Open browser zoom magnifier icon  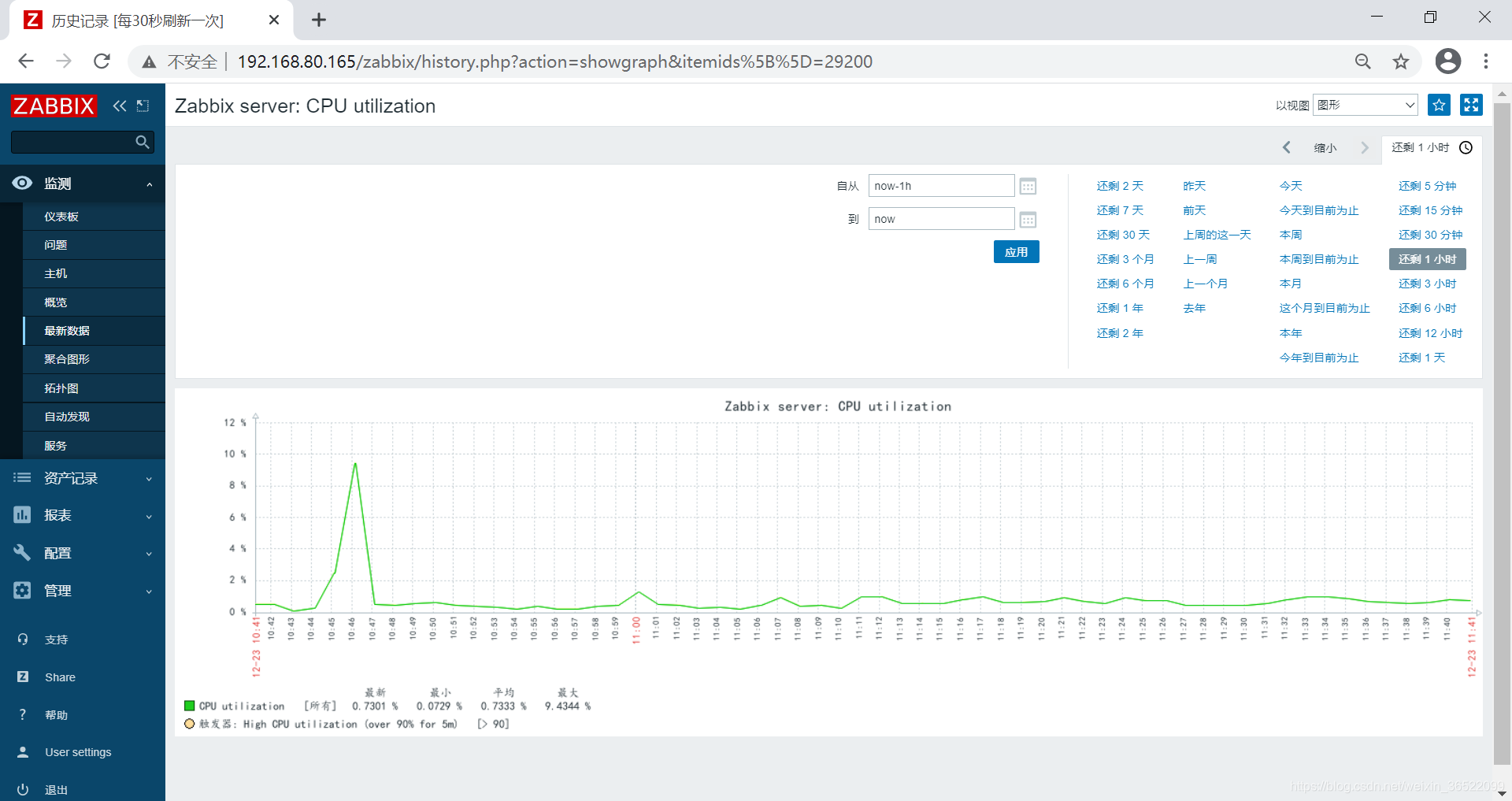[1362, 61]
